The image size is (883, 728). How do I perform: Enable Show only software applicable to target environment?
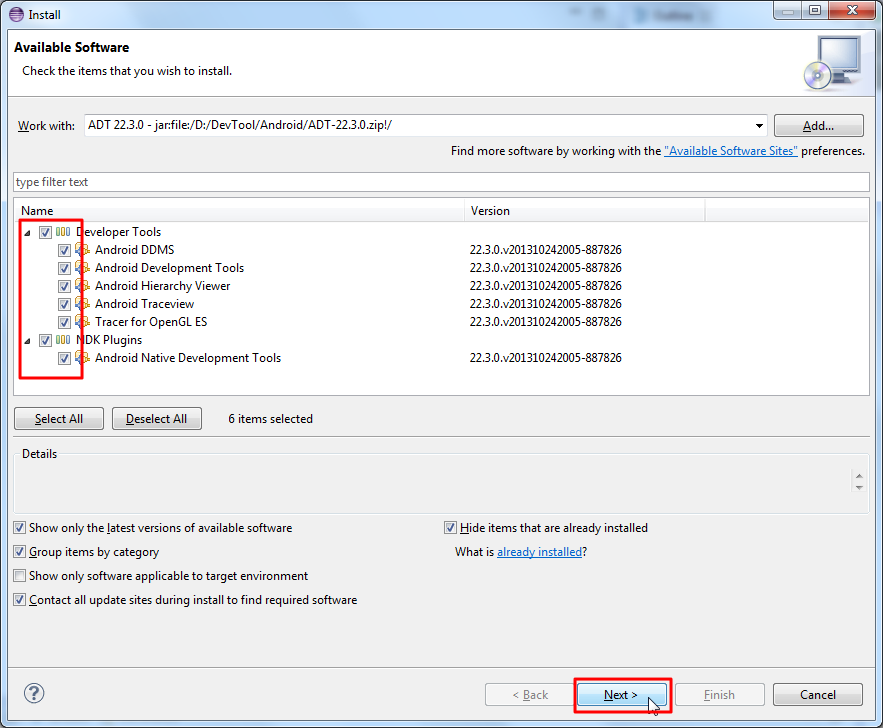[x=20, y=575]
